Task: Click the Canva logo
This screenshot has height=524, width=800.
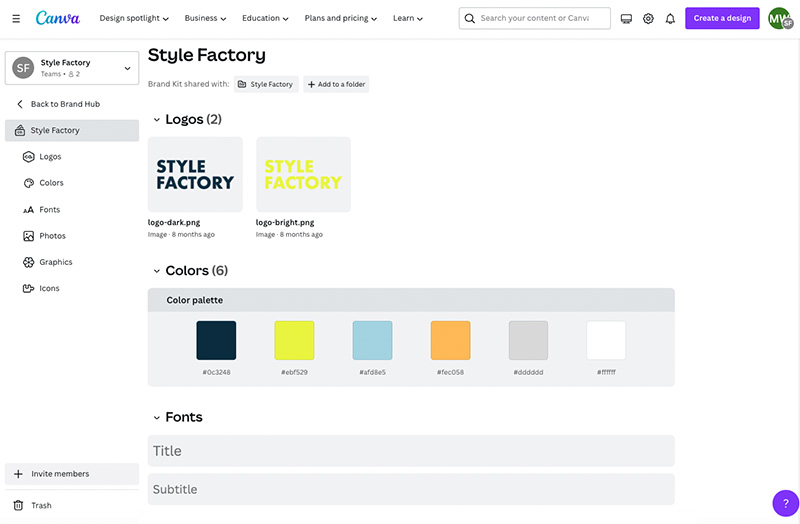Action: click(x=58, y=18)
